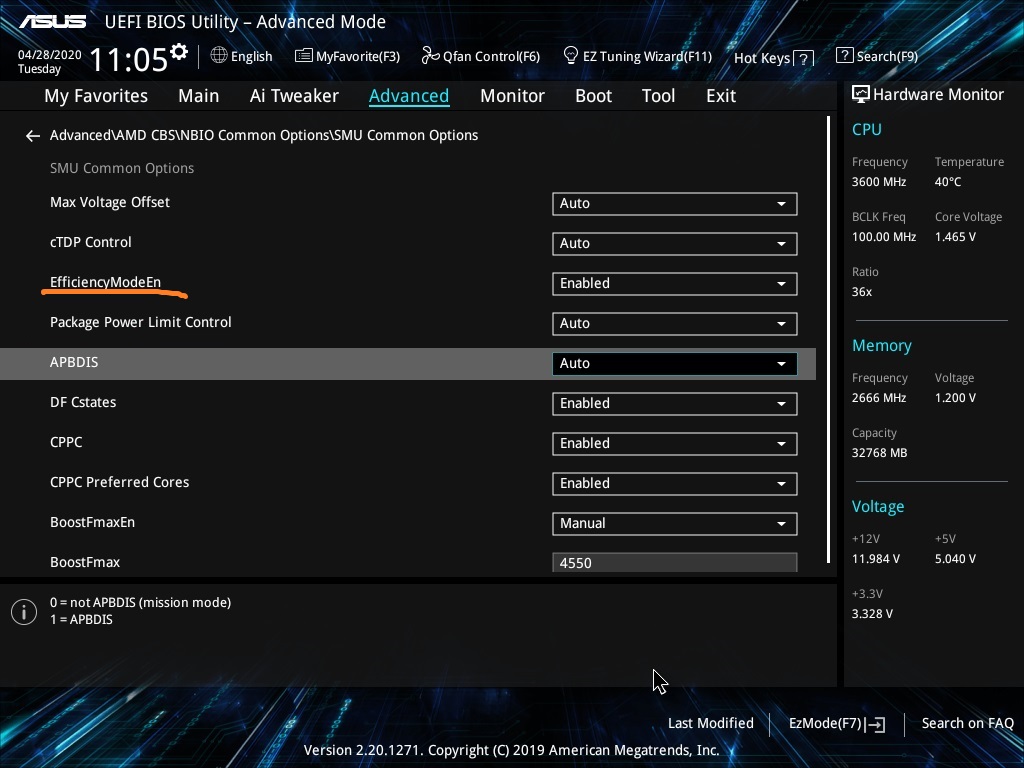Screen dimensions: 1024x768
Task: Open the cTDP Control dropdown
Action: (x=675, y=244)
